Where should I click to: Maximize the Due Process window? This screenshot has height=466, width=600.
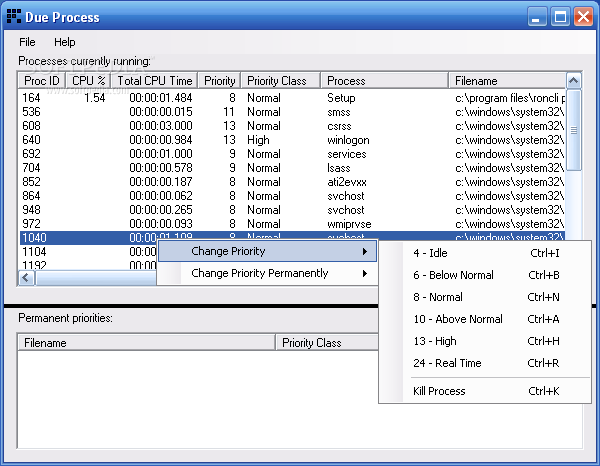point(561,17)
